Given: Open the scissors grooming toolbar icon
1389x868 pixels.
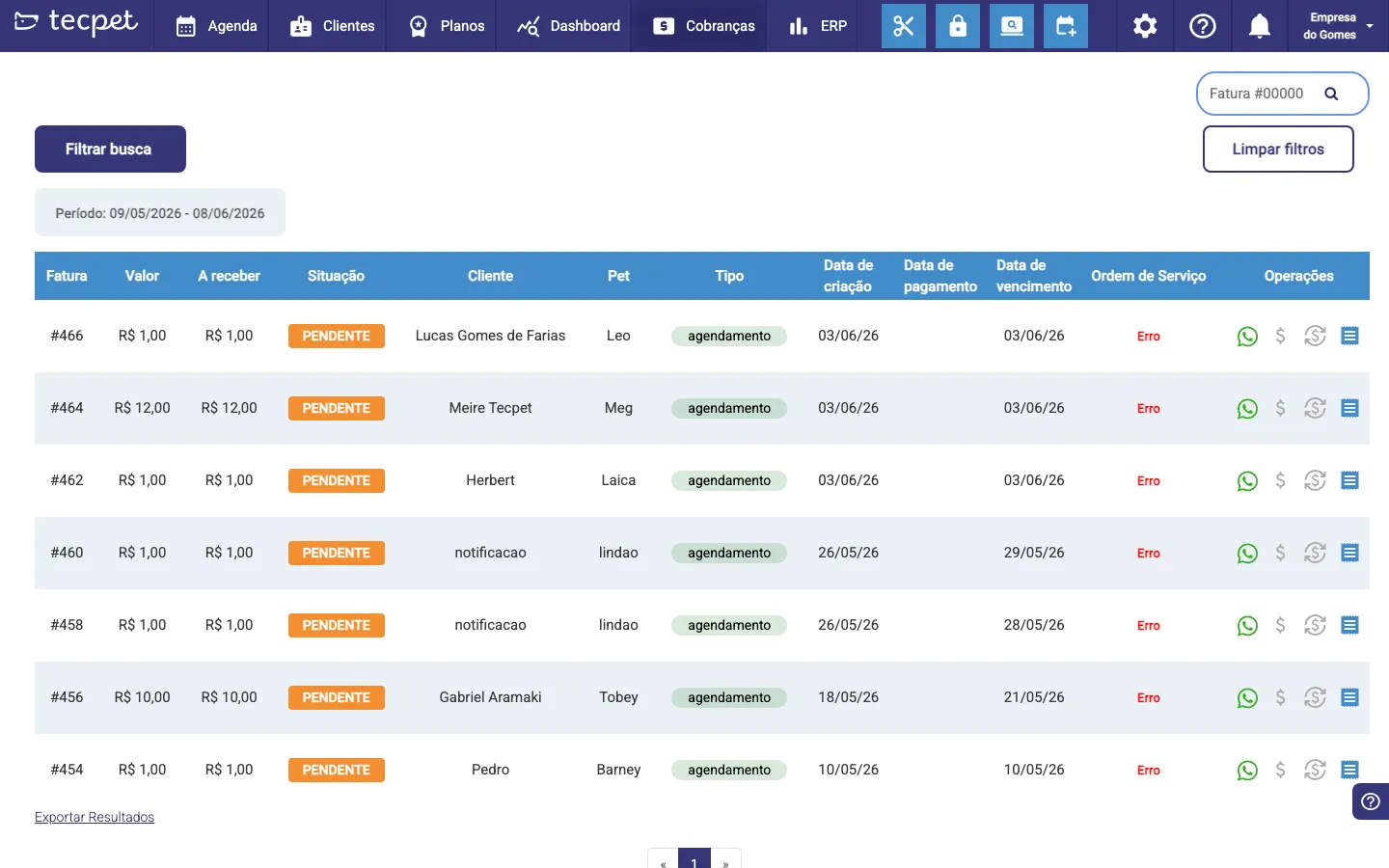Looking at the screenshot, I should click(x=904, y=26).
